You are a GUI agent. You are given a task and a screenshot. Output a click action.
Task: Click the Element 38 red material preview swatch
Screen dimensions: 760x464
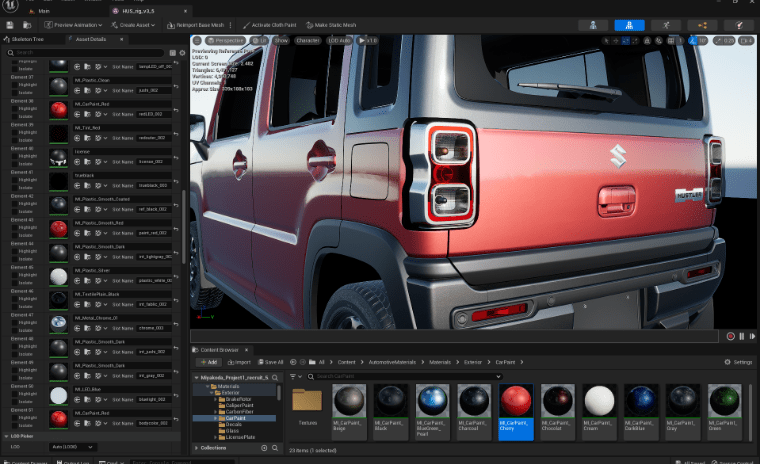click(x=59, y=110)
